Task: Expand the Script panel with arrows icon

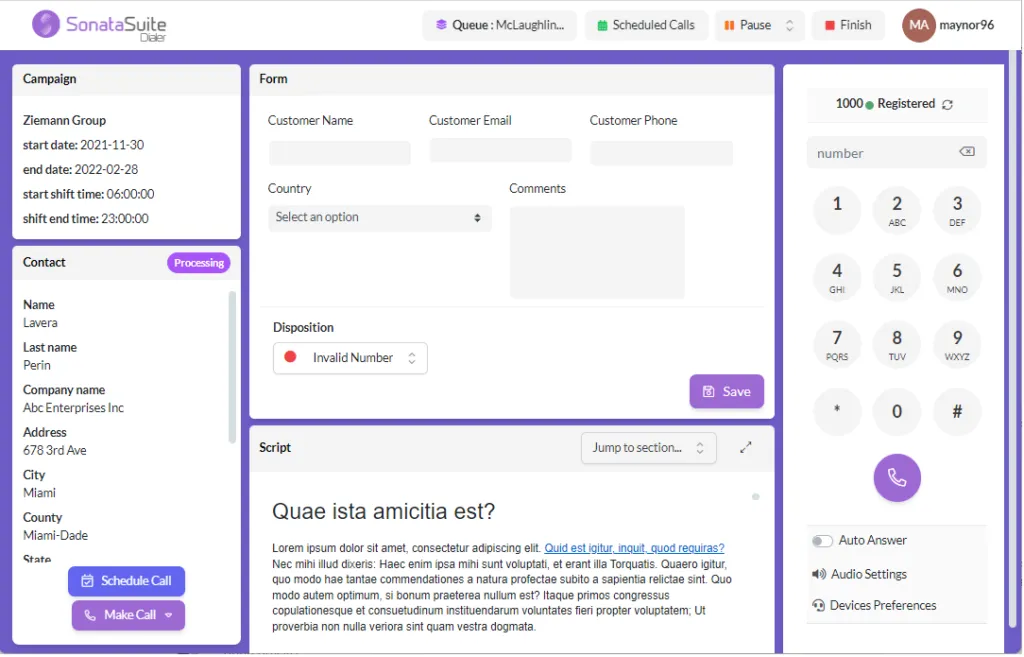Action: pyautogui.click(x=745, y=448)
